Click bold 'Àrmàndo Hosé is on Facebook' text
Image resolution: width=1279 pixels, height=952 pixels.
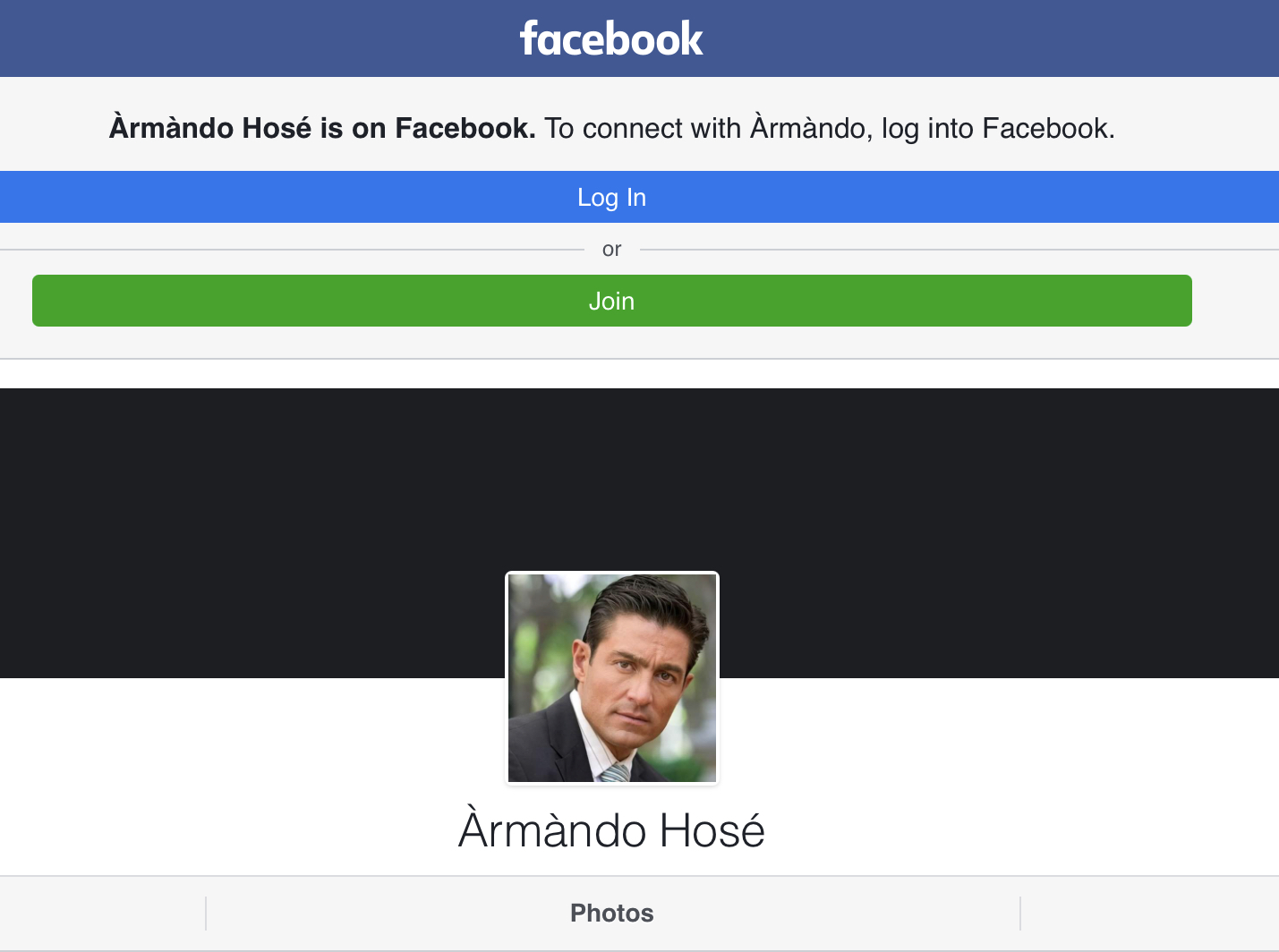[x=322, y=128]
